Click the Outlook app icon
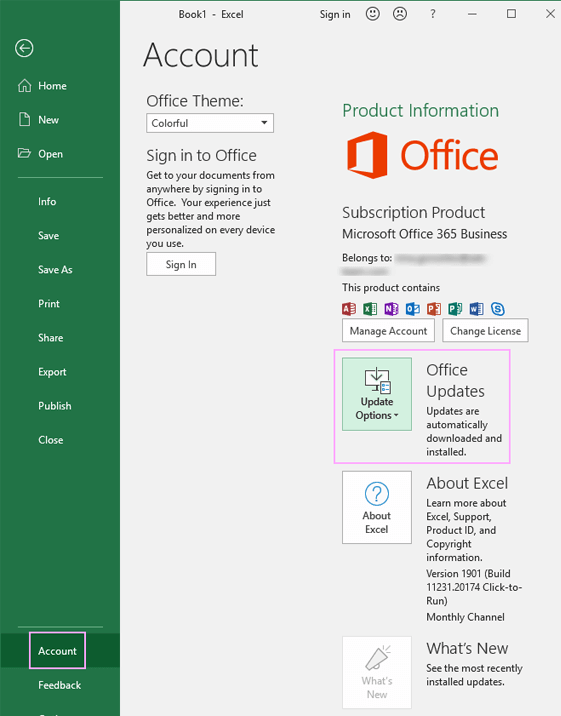The width and height of the screenshot is (561, 716). pyautogui.click(x=413, y=309)
